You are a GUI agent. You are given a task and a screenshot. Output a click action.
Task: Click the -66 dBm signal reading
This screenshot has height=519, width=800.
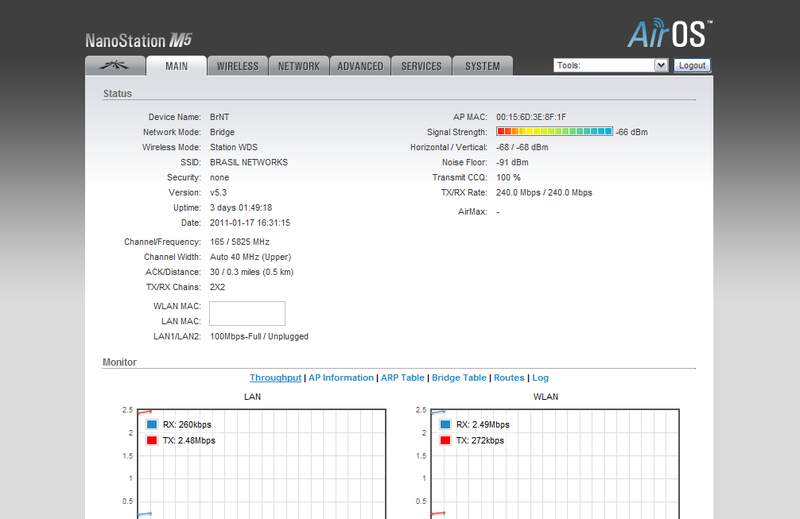(x=632, y=132)
